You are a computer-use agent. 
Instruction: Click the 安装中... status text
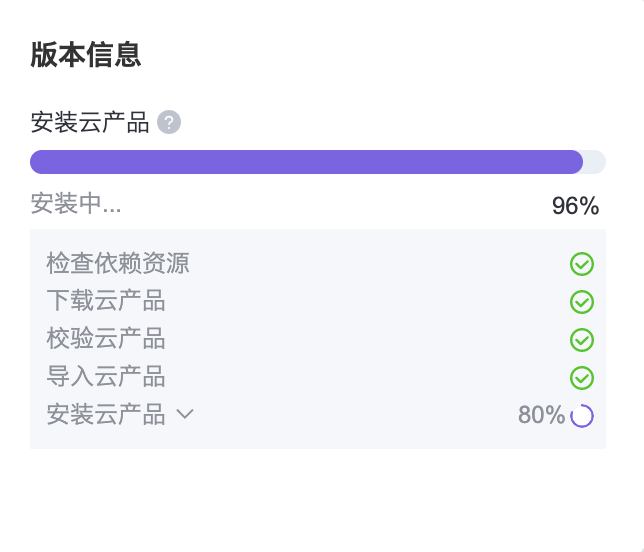point(76,204)
